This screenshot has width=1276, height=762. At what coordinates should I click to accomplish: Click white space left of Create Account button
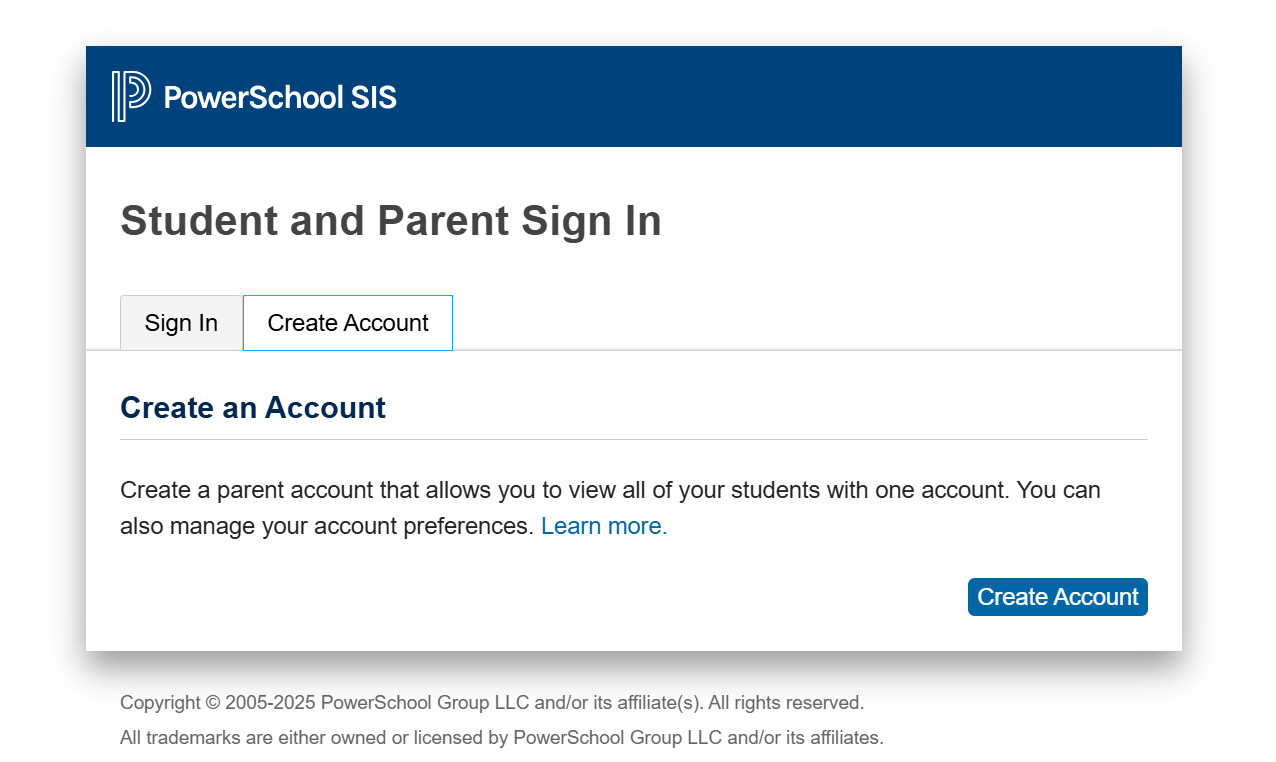[600, 597]
